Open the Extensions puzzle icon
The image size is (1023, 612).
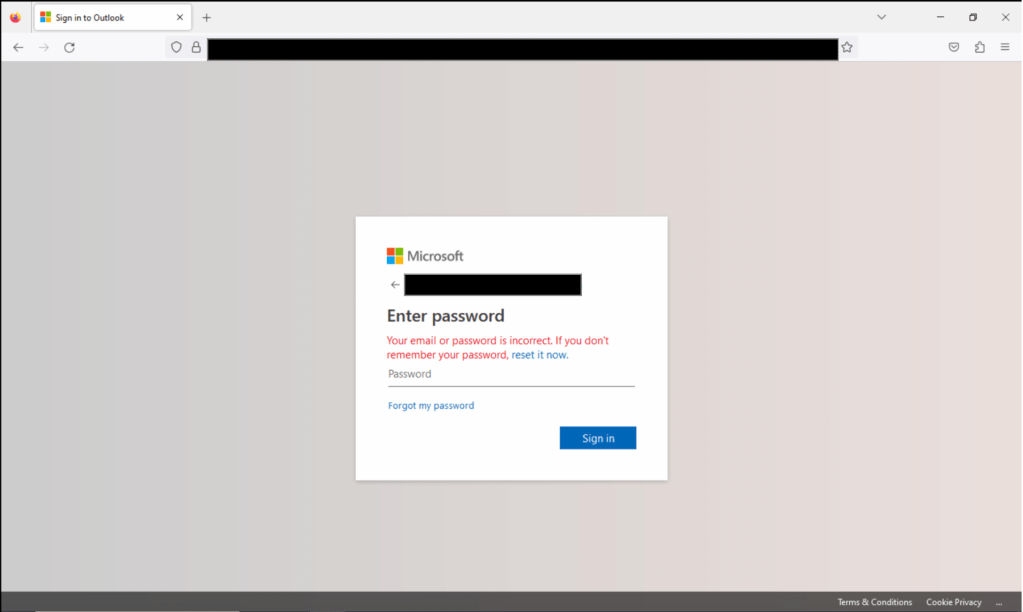point(979,47)
